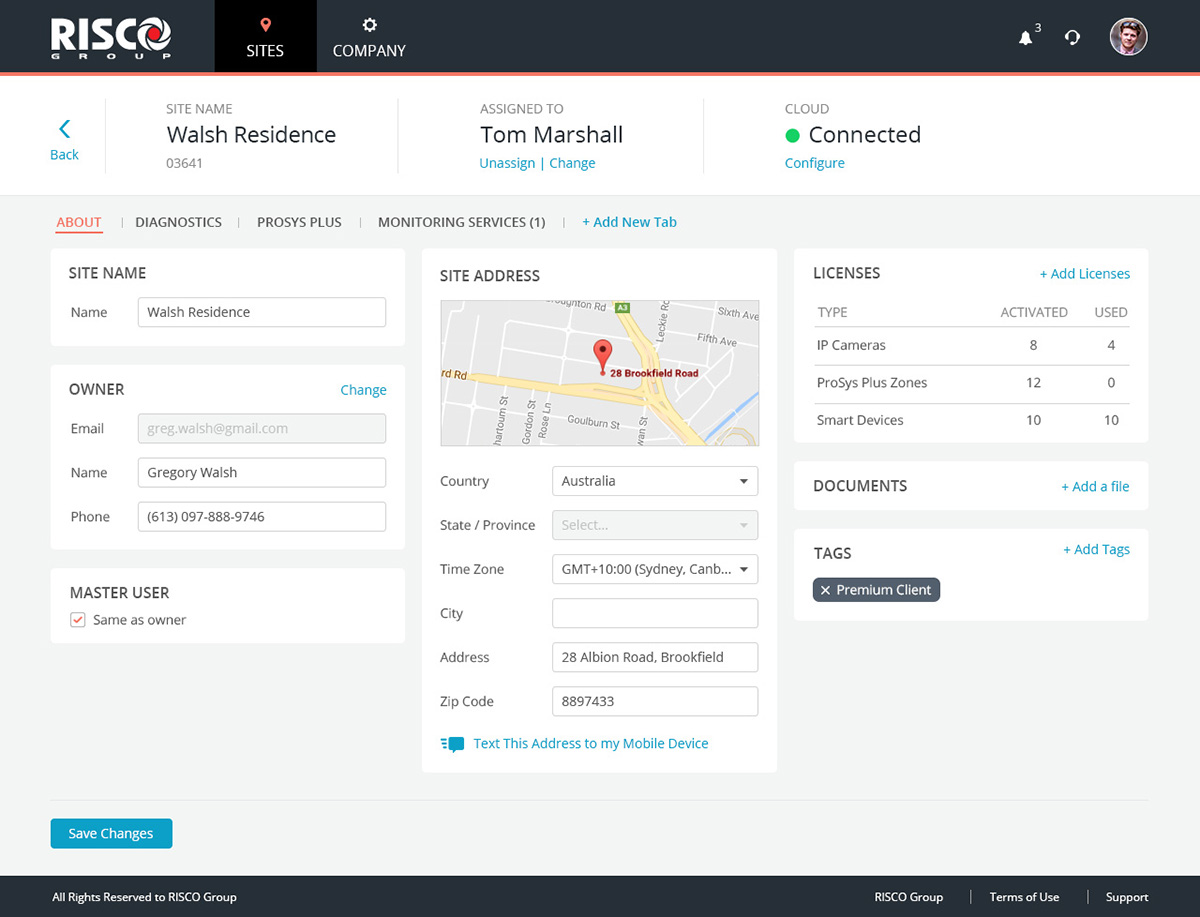
Task: Click + Add a file
Action: (x=1095, y=487)
